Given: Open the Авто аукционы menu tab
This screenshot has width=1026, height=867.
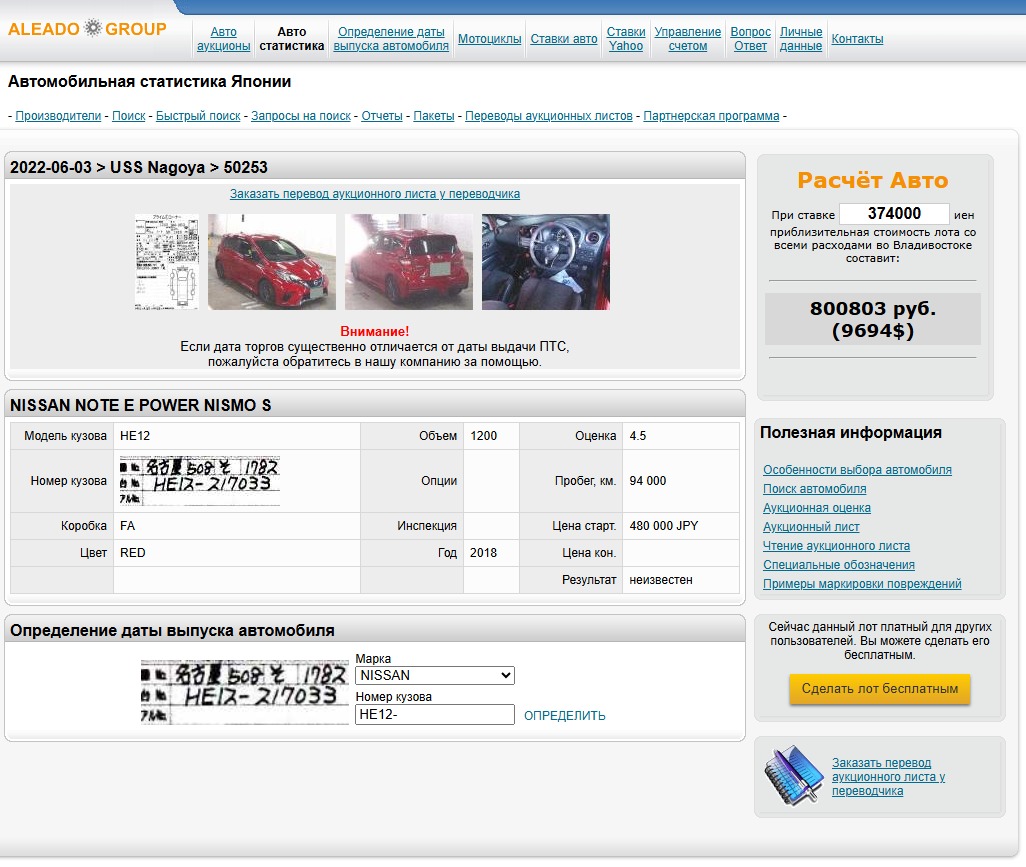Looking at the screenshot, I should 224,39.
